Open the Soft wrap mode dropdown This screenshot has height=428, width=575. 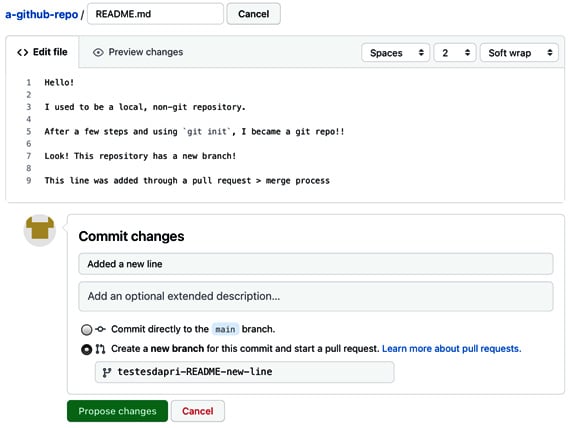(x=519, y=53)
